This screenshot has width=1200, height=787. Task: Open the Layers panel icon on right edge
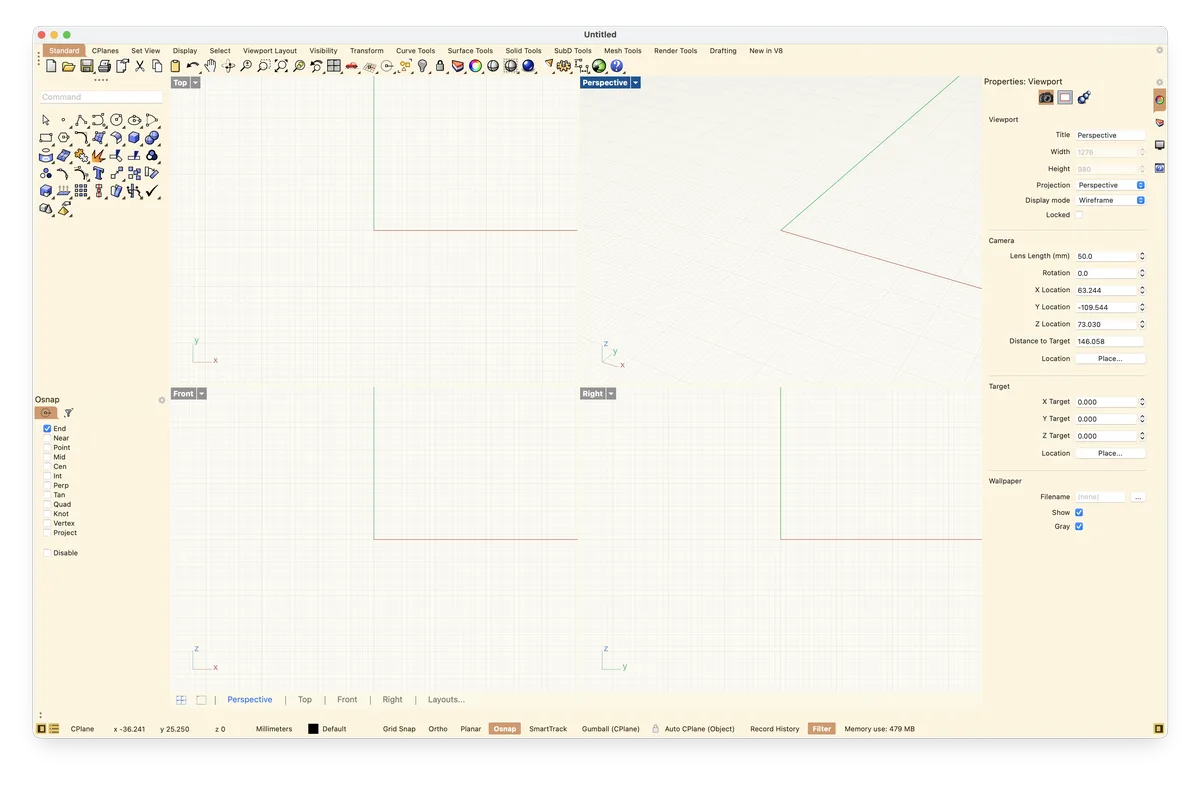(x=1160, y=122)
